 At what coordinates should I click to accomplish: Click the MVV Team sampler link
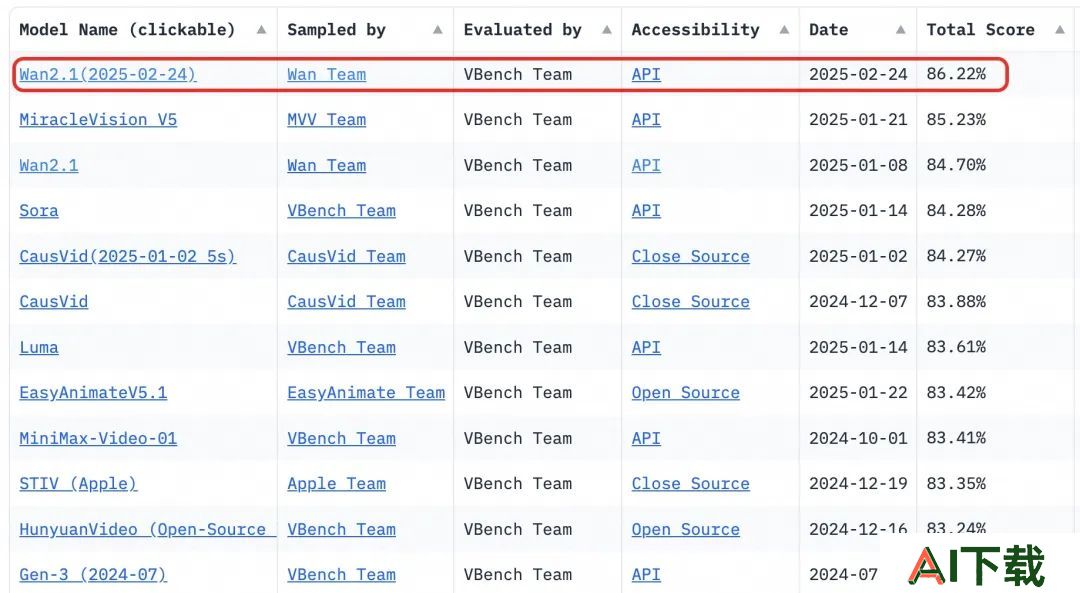pyautogui.click(x=326, y=120)
